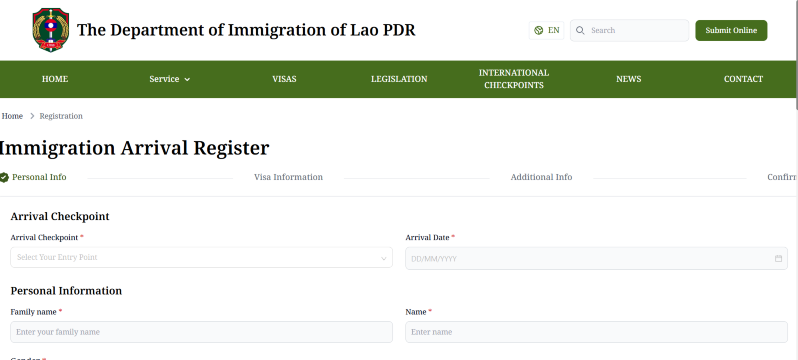The width and height of the screenshot is (798, 360).
Task: Focus the Enter name input
Action: [596, 332]
